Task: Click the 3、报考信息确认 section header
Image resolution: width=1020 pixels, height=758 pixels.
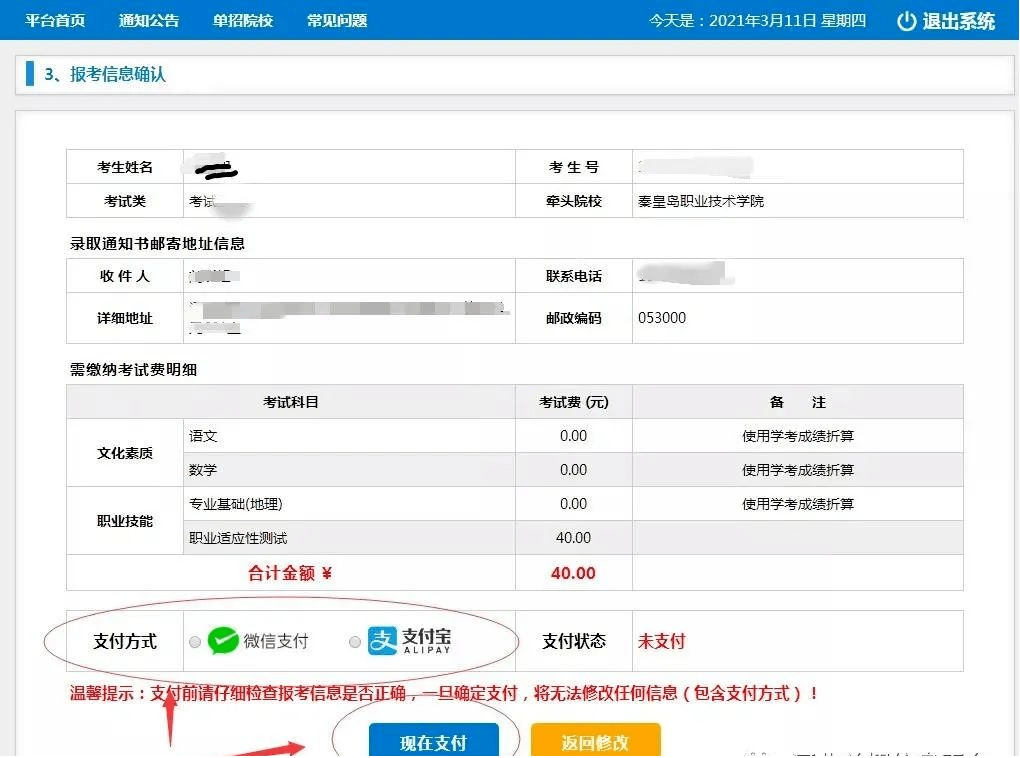Action: tap(104, 74)
